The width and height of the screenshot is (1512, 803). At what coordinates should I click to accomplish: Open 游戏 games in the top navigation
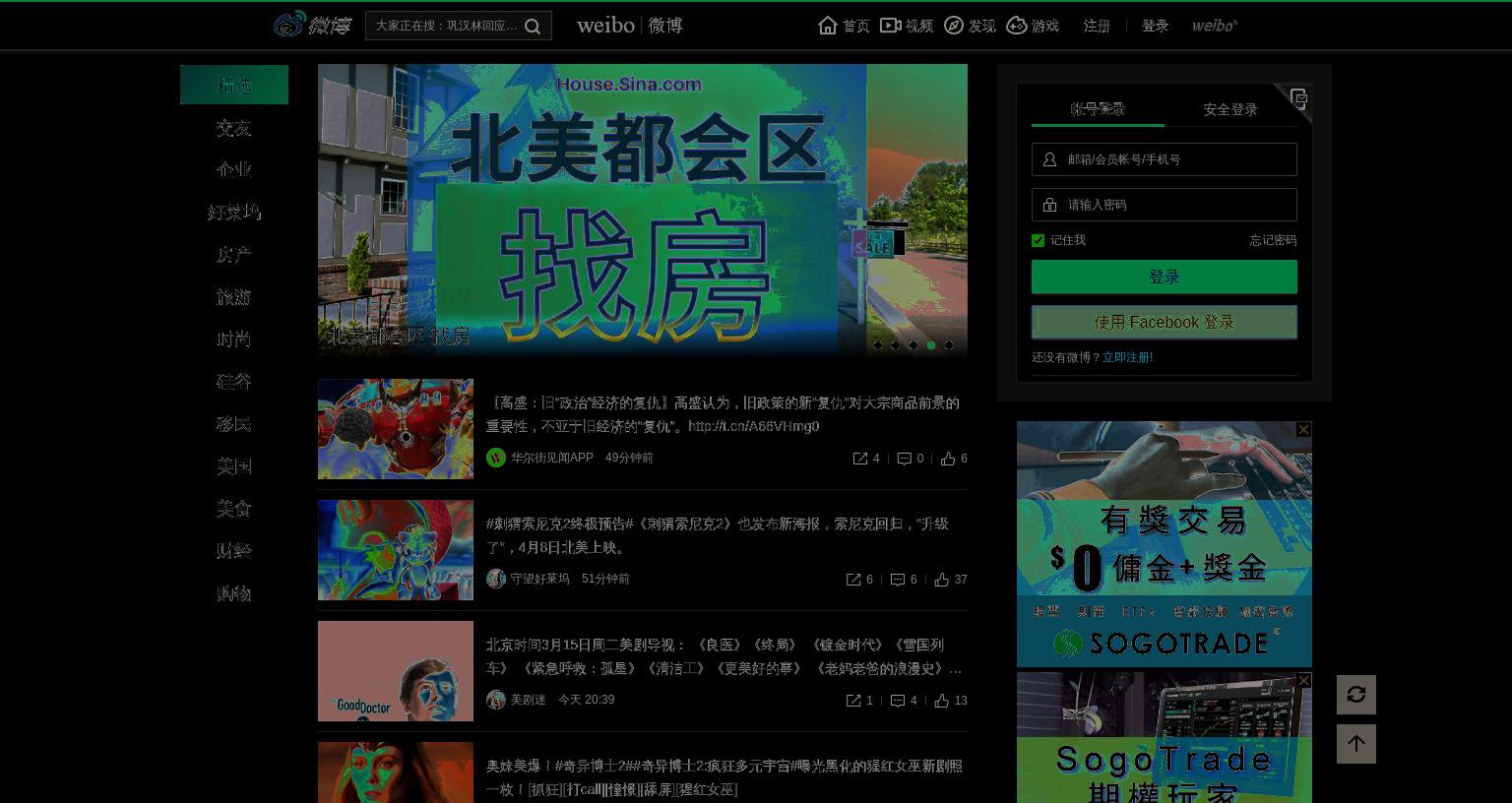click(1033, 26)
